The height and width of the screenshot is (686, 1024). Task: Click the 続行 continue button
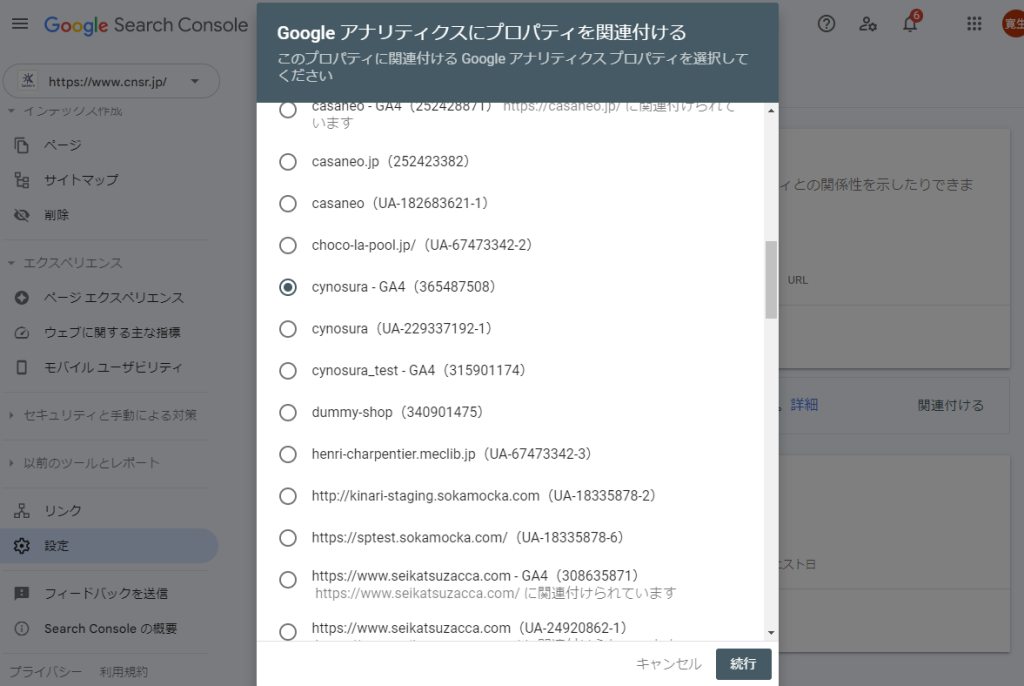tap(743, 664)
